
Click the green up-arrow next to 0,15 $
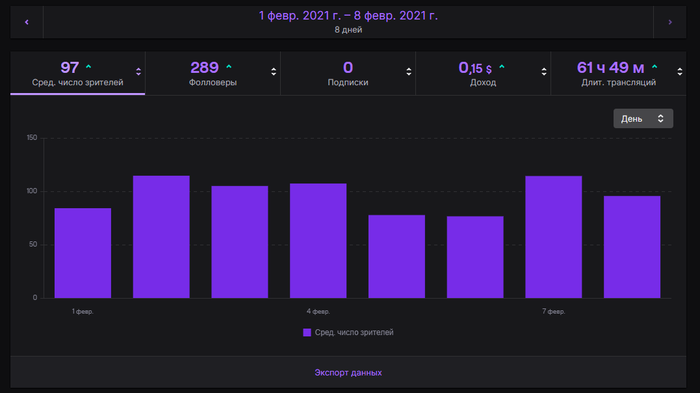(x=502, y=67)
